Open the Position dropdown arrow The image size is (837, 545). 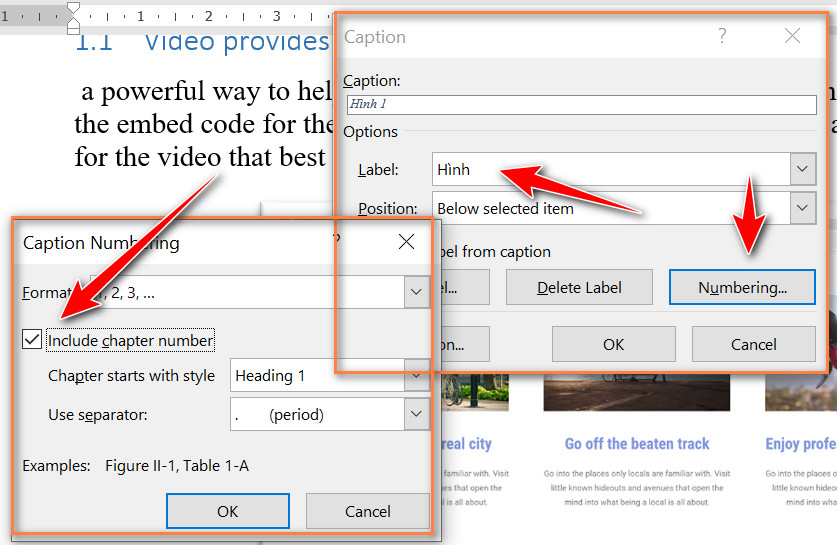coord(802,208)
